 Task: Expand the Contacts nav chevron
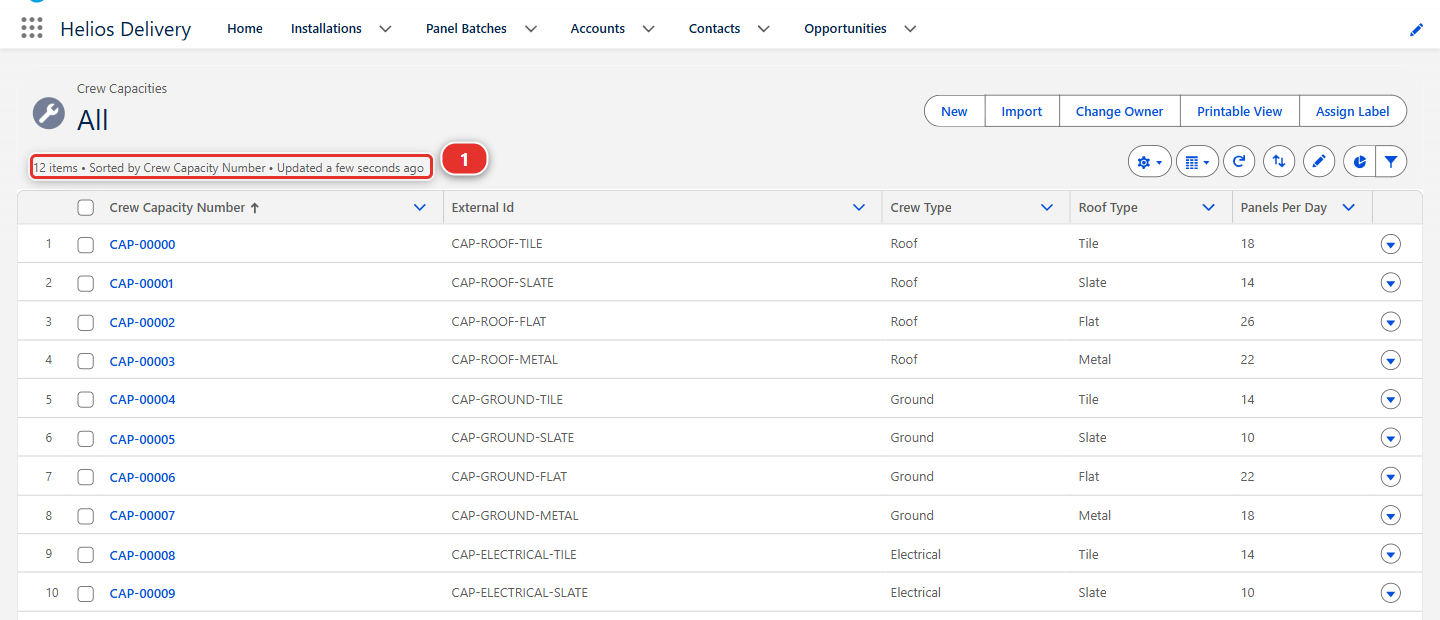[x=764, y=29]
